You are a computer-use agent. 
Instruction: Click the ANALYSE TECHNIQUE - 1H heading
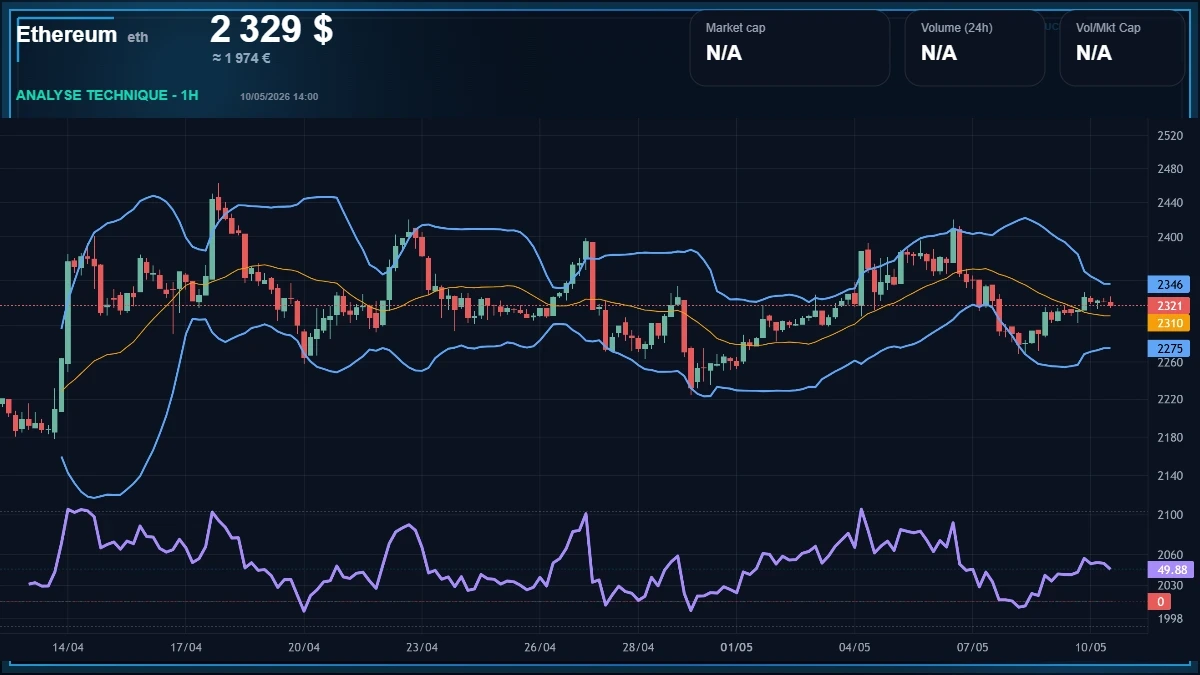click(x=107, y=95)
